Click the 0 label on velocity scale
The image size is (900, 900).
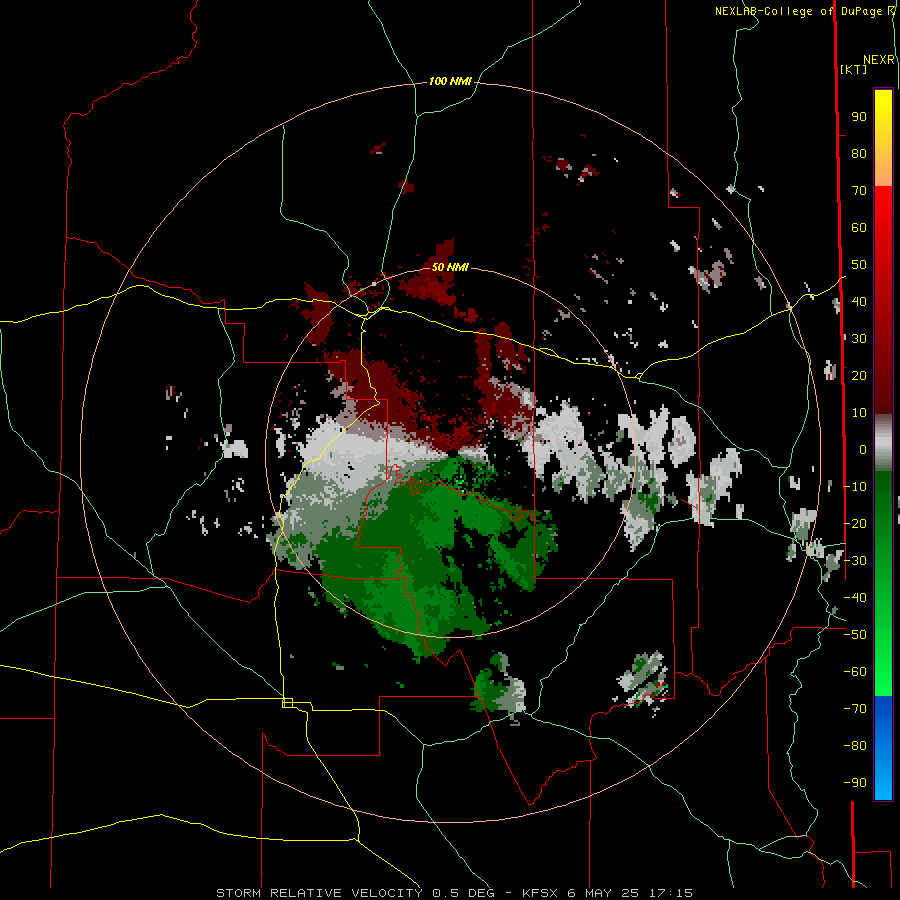point(863,450)
